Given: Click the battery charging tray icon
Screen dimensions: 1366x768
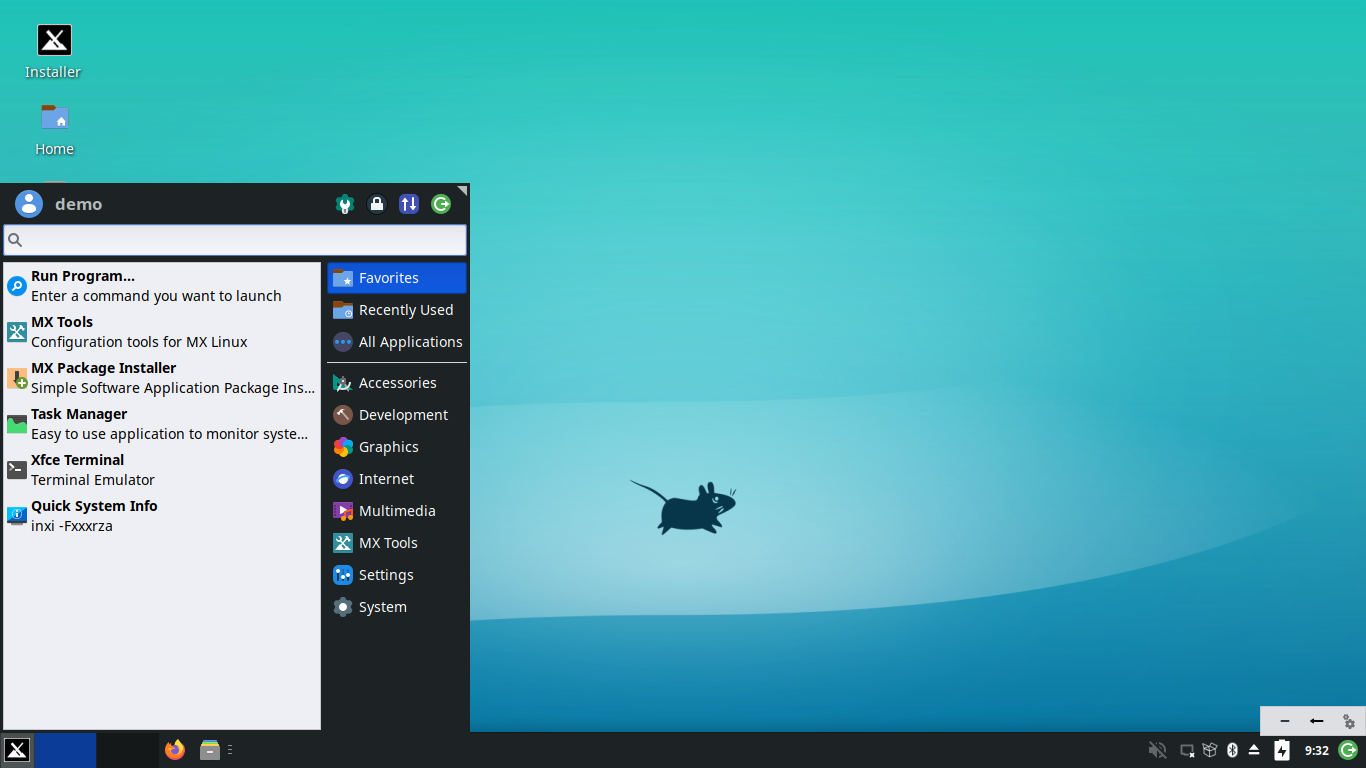Looking at the screenshot, I should 1282,750.
